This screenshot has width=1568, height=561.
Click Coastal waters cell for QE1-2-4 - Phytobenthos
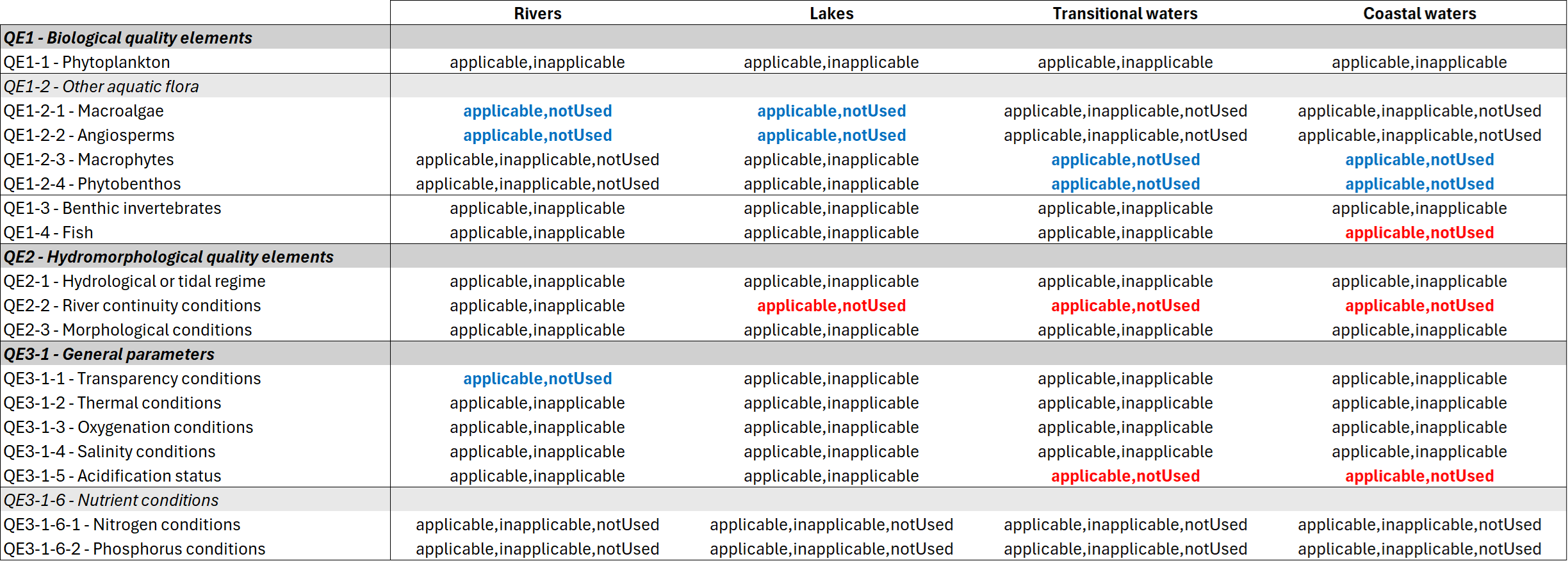[1419, 184]
